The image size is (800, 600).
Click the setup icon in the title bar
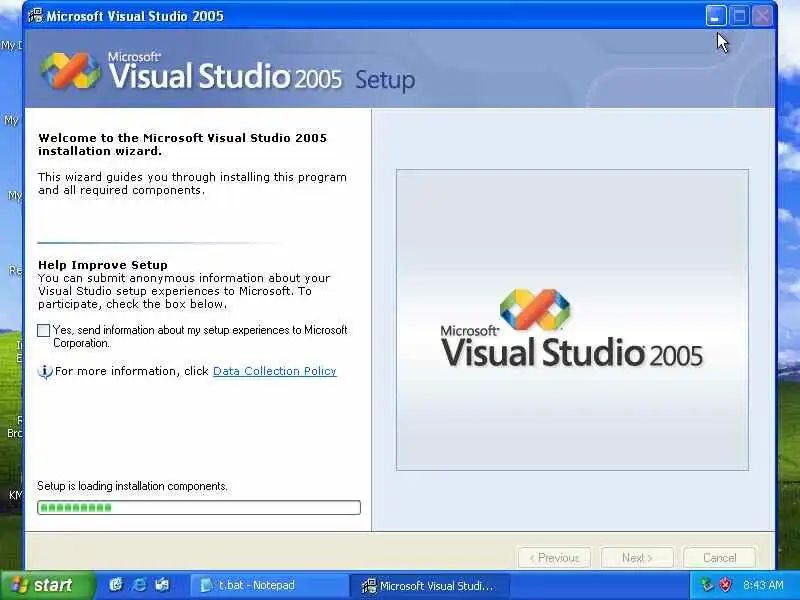pos(35,16)
